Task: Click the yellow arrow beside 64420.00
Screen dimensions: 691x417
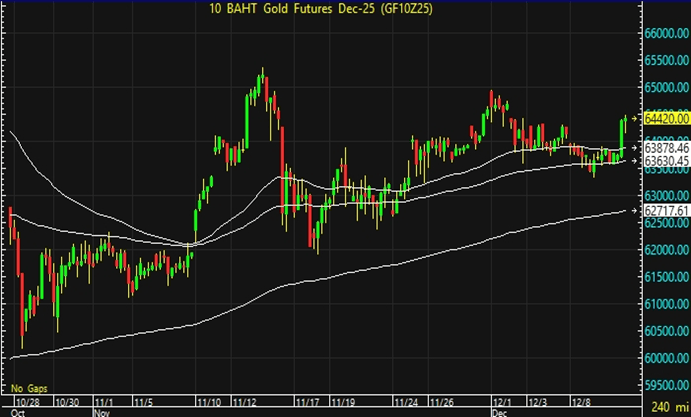Action: [x=636, y=118]
